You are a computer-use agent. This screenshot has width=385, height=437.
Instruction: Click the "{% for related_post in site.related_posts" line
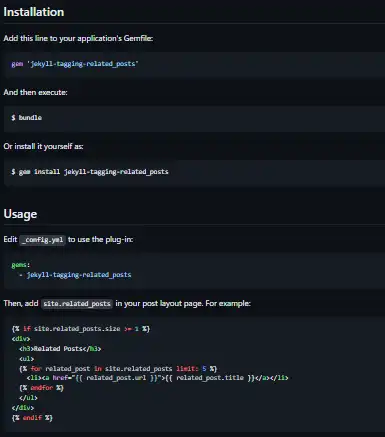tap(118, 369)
